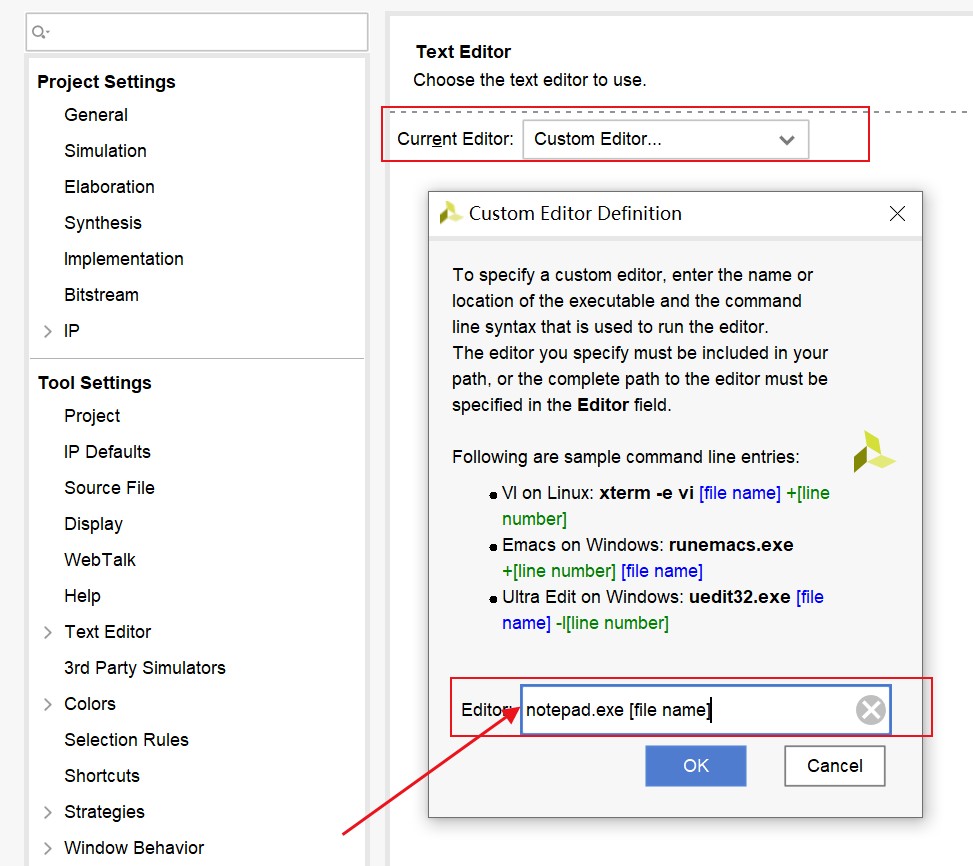Confirm with the OK button
Image resolution: width=973 pixels, height=866 pixels.
(x=696, y=766)
